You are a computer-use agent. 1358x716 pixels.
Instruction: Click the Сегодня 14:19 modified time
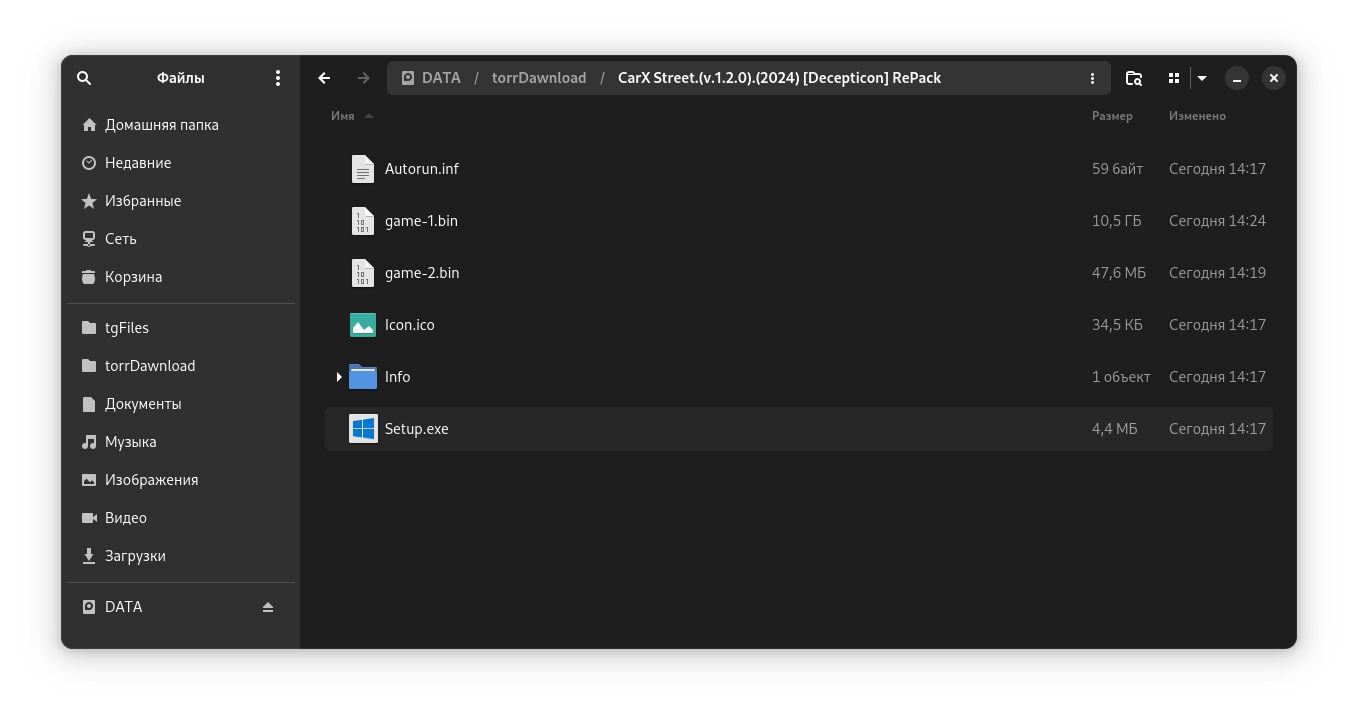click(x=1217, y=273)
